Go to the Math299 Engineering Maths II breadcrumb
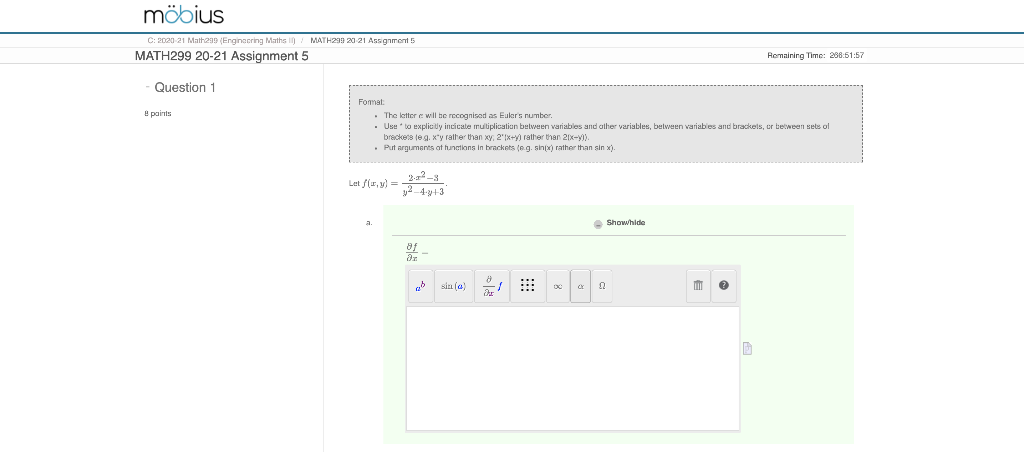Screen dimensions: 1024x452 point(222,40)
